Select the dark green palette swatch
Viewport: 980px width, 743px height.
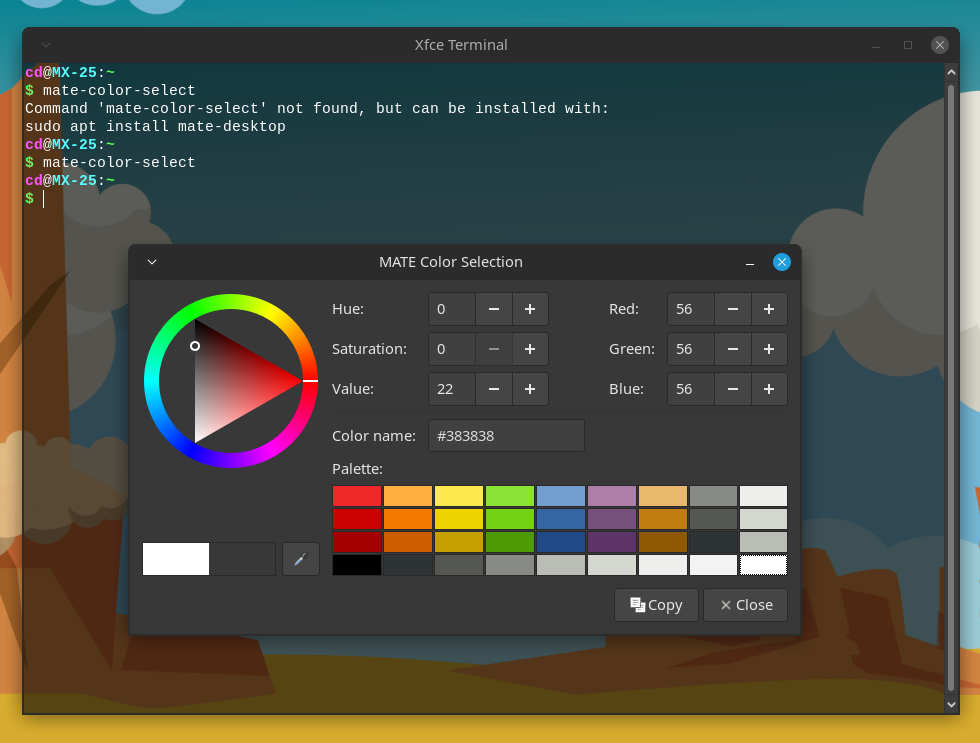point(510,542)
